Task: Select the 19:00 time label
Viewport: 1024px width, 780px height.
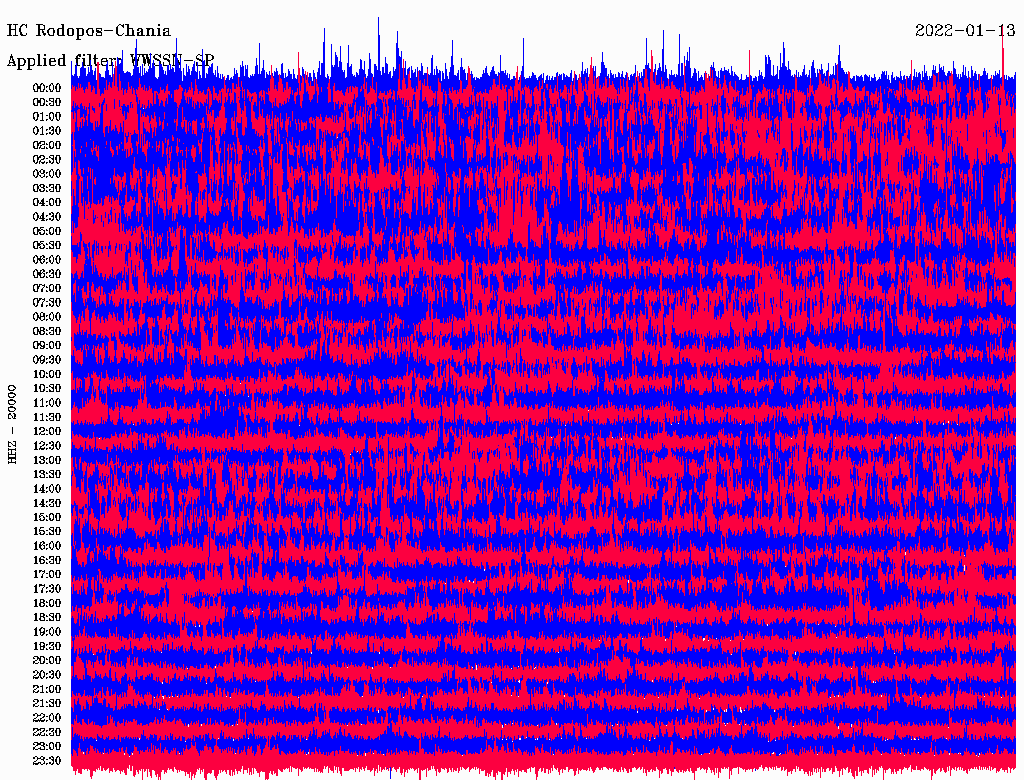Action: point(47,632)
